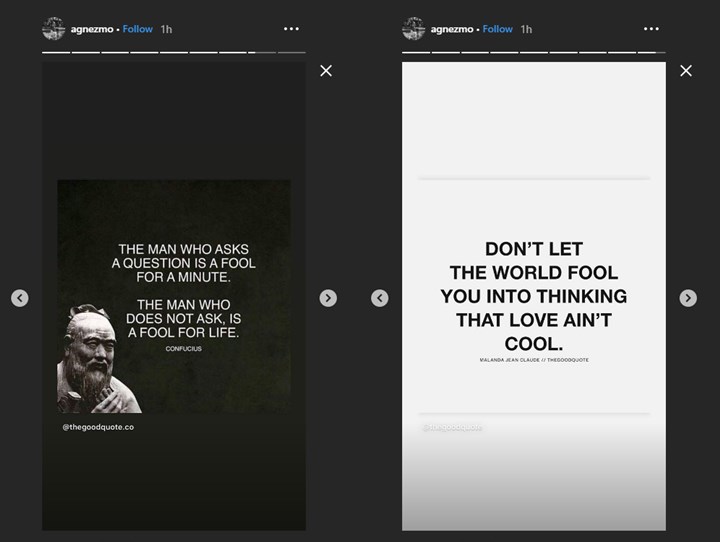Click the CONFUCIUS attribution text
This screenshot has height=542, width=720.
[x=184, y=349]
